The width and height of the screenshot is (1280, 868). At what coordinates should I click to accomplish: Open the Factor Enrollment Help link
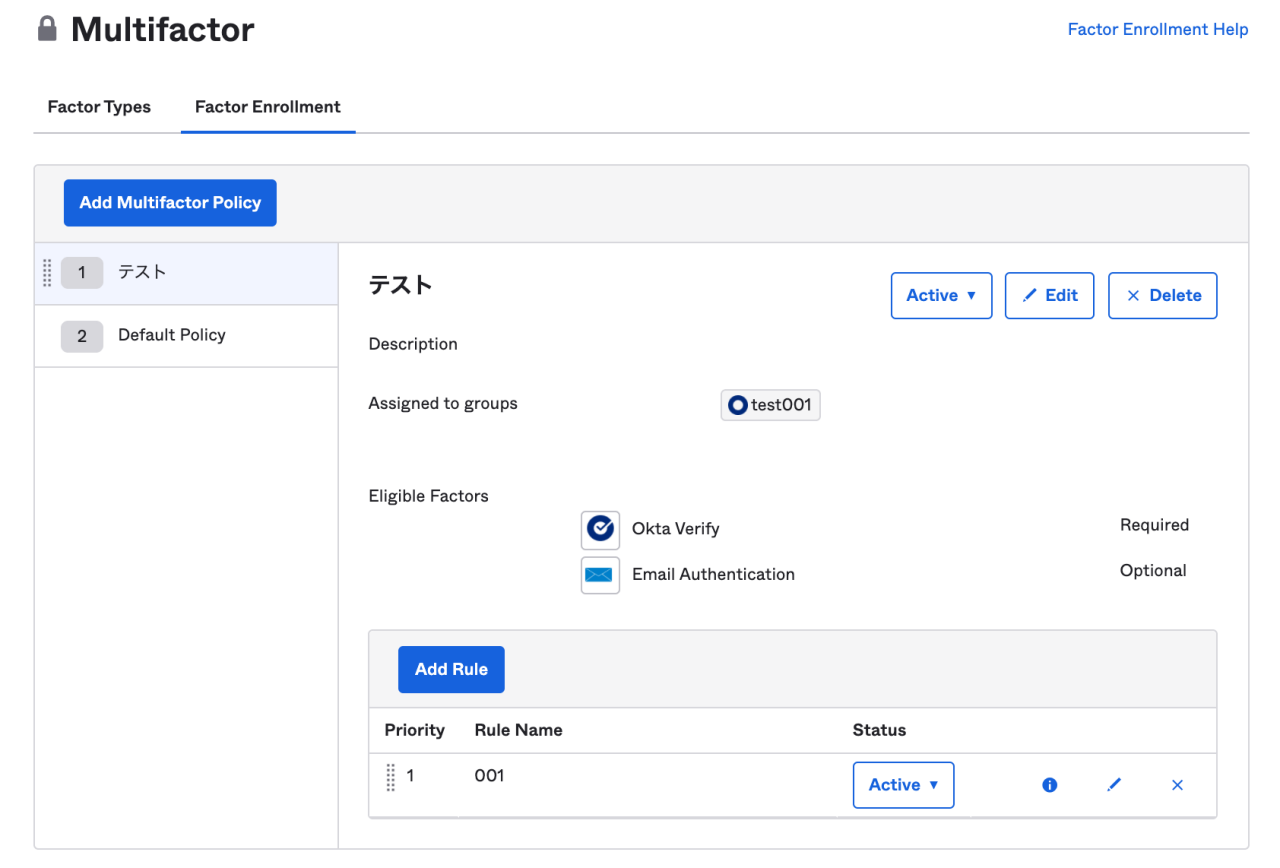tap(1157, 29)
